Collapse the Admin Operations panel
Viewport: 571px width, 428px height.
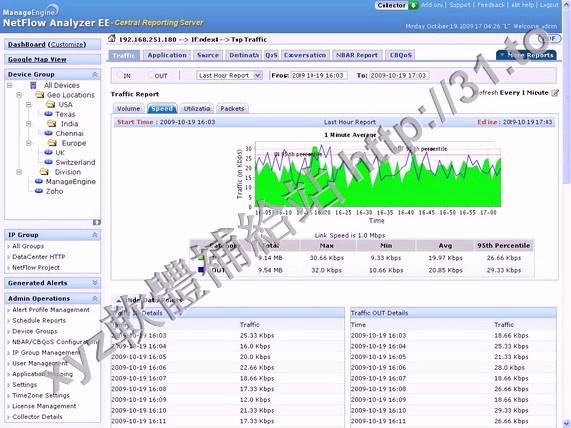click(95, 298)
